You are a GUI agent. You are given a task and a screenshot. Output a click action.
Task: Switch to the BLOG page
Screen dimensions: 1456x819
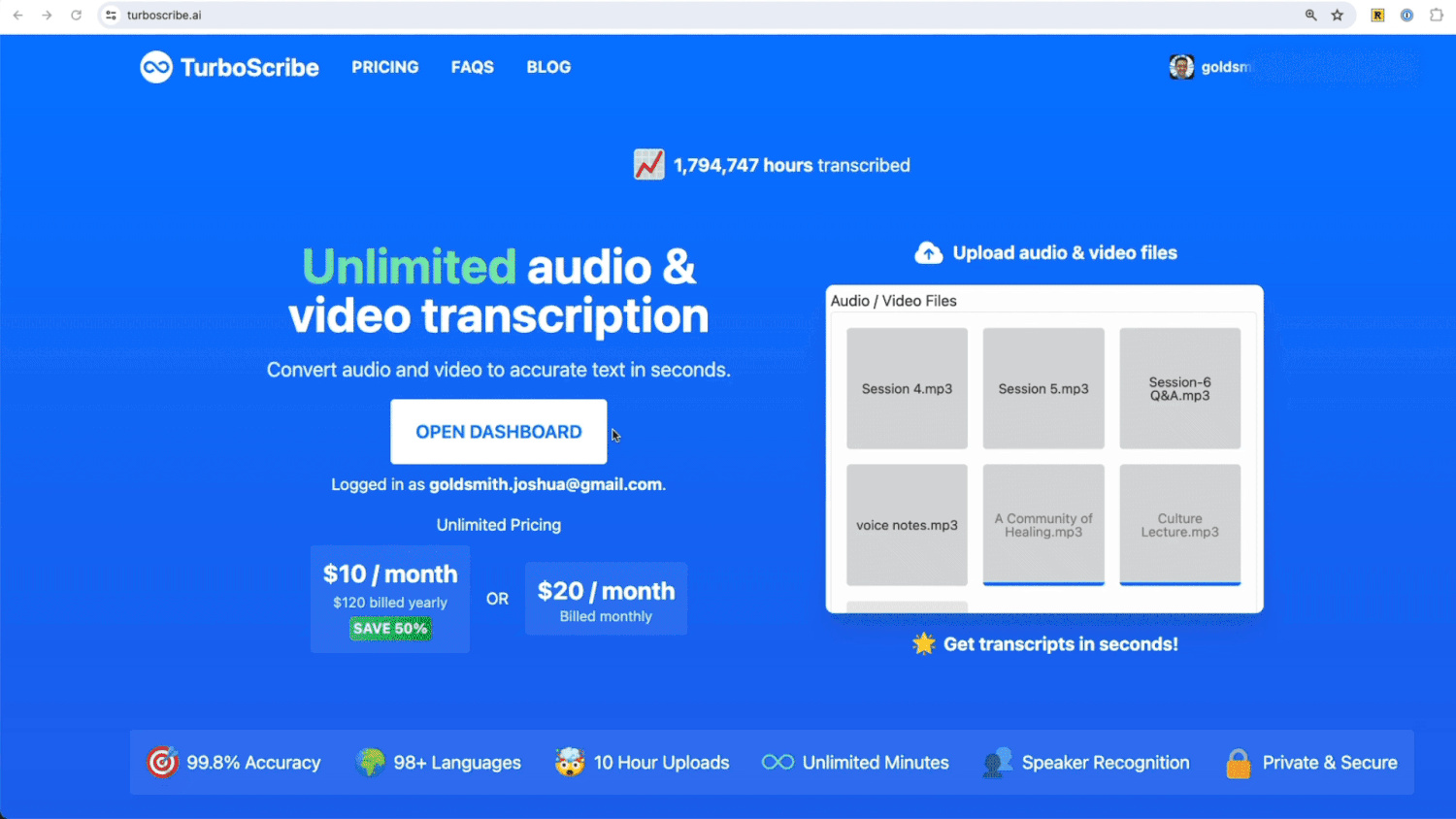(x=548, y=66)
